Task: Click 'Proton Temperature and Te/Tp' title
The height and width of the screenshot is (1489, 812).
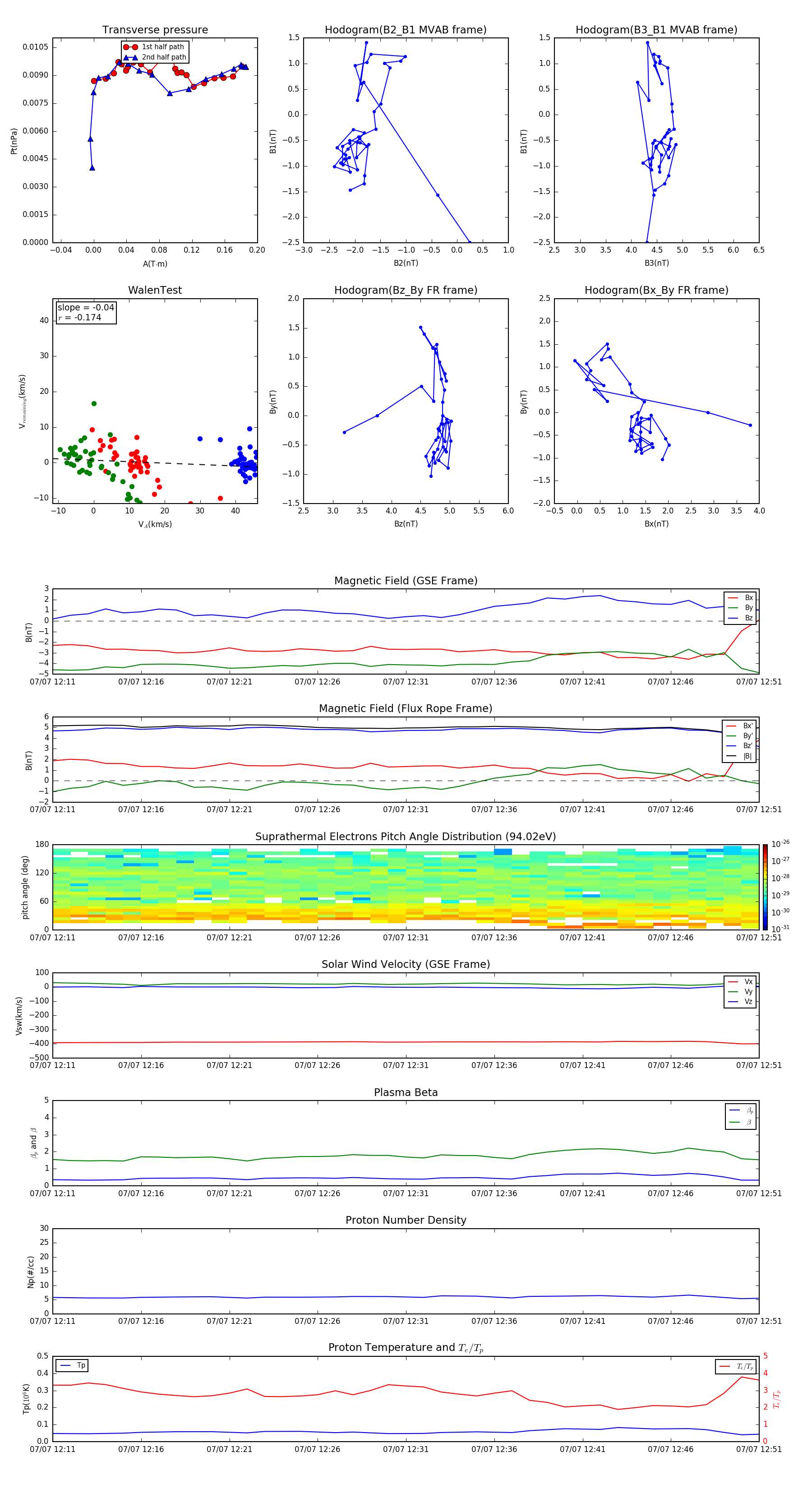Action: pyautogui.click(x=406, y=1348)
